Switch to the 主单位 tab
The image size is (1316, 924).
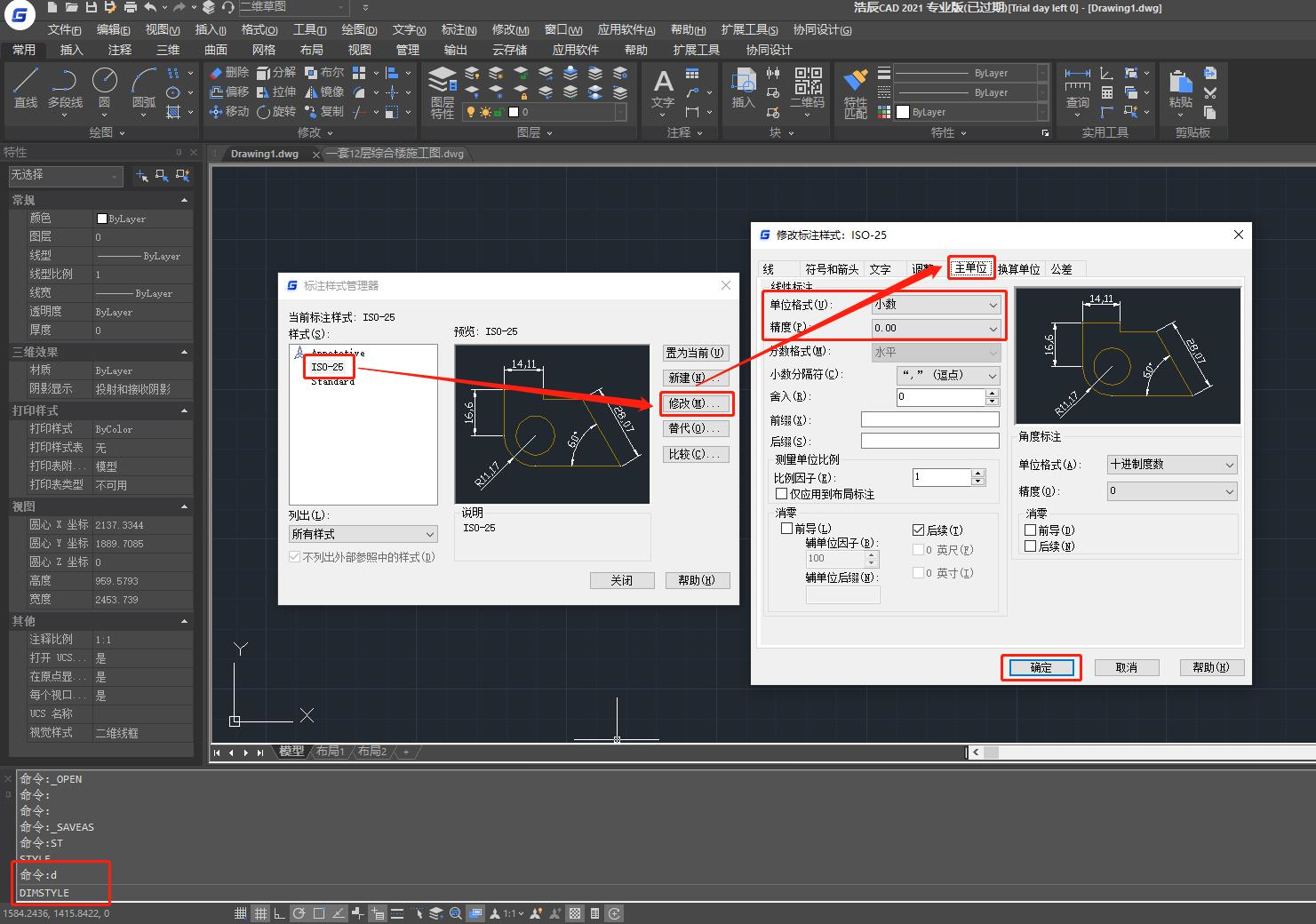click(970, 268)
